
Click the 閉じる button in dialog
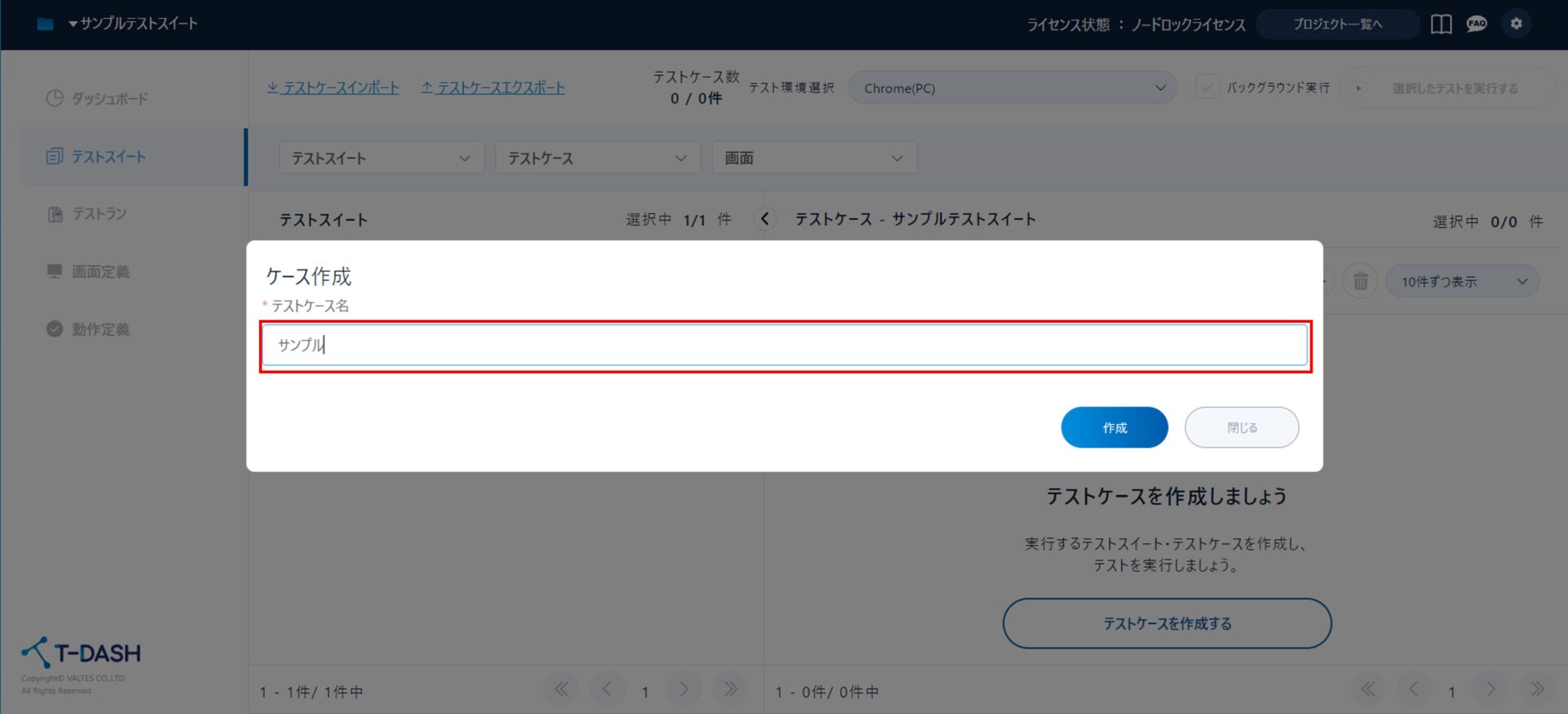click(x=1241, y=427)
